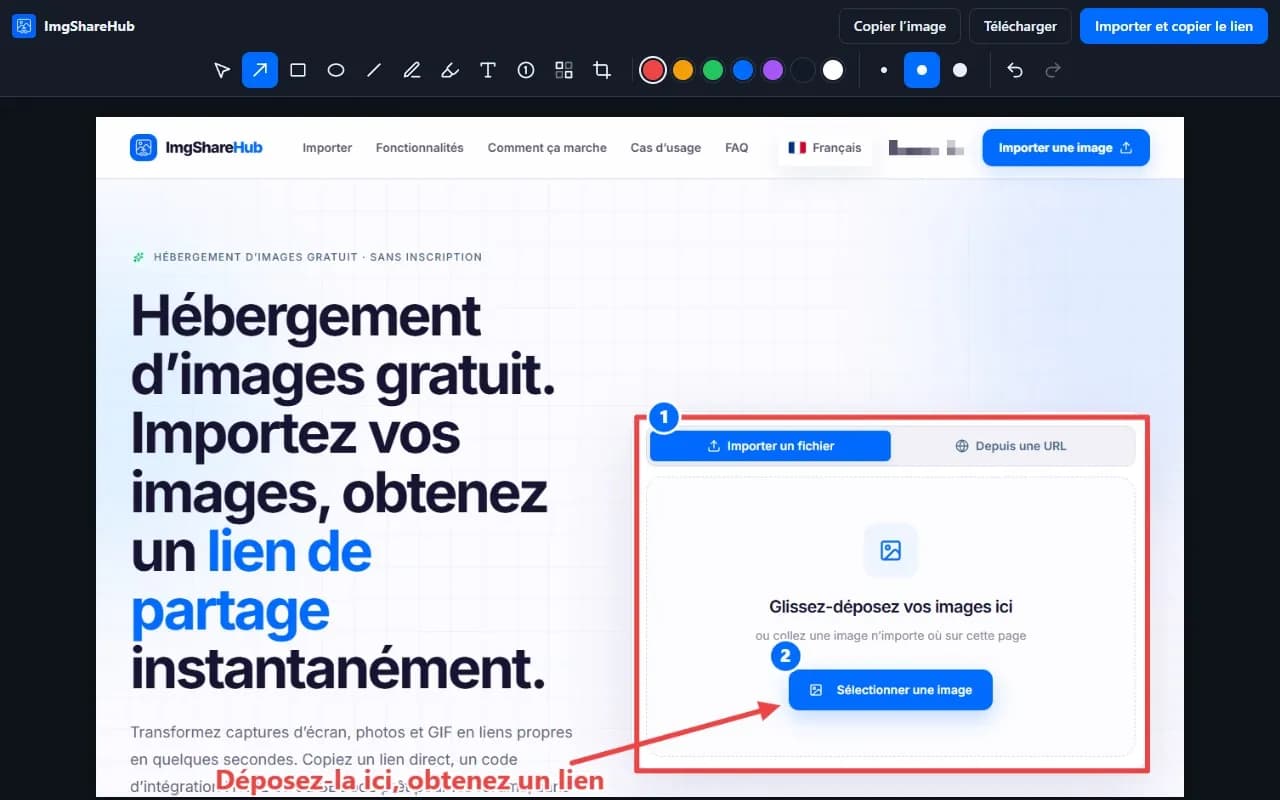The image size is (1280, 800).
Task: Pick the blue color swatch
Action: point(743,70)
